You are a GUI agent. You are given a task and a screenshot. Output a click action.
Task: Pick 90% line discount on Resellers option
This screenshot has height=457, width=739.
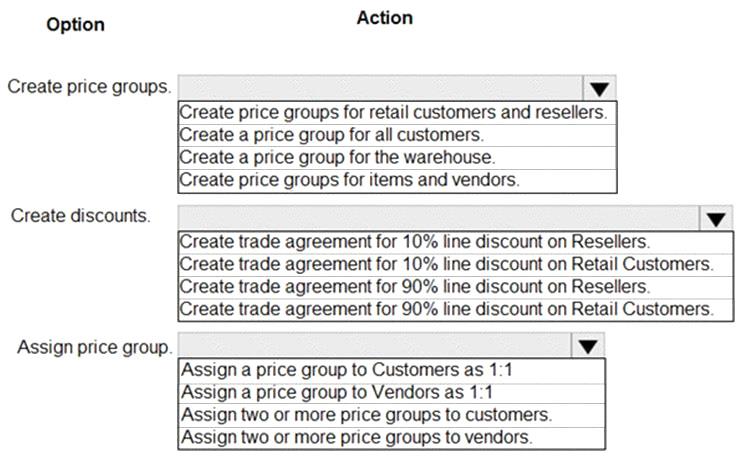click(414, 286)
